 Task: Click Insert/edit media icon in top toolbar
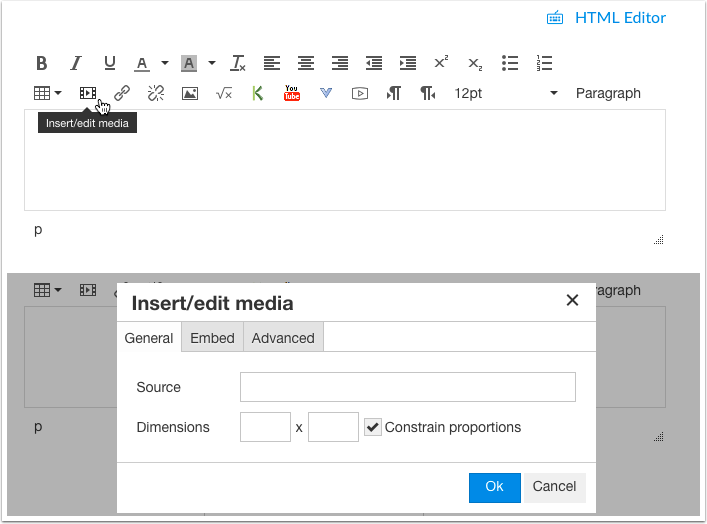(88, 93)
